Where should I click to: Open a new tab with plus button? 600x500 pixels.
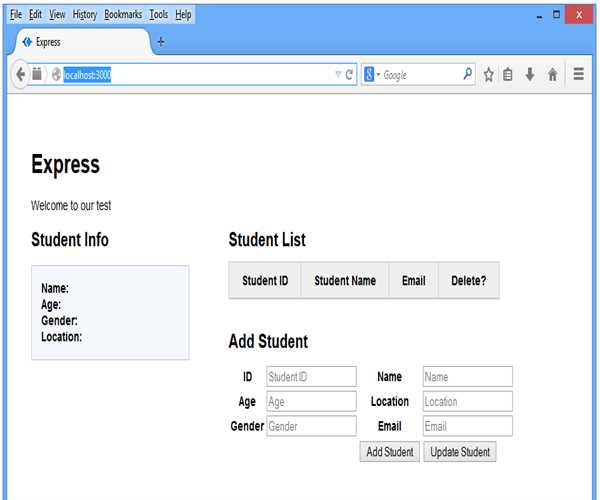161,42
